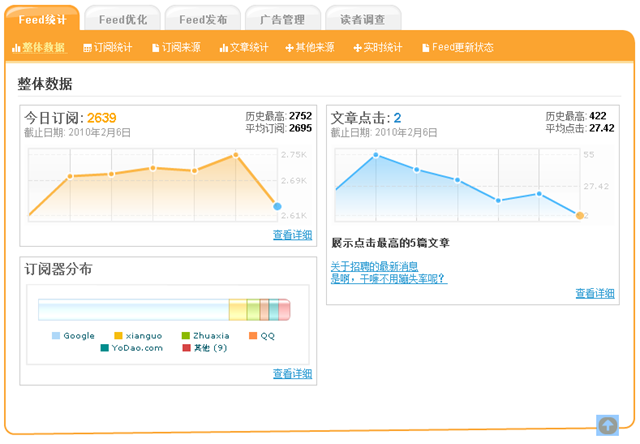The height and width of the screenshot is (444, 640).
Task: Click the 整体数据 bar chart icon
Action: 16,48
